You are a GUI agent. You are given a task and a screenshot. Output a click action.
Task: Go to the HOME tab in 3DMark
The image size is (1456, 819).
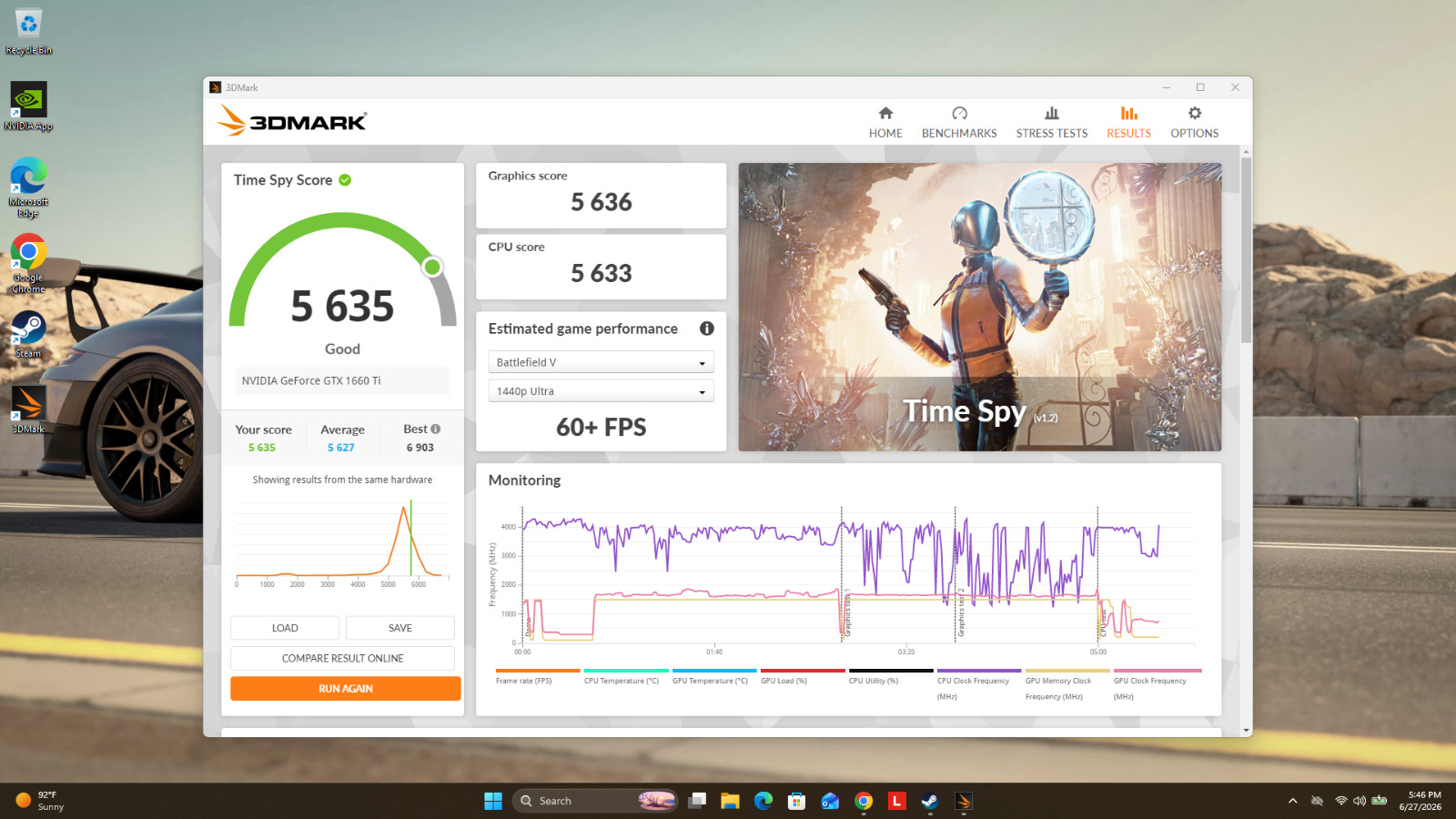point(885,123)
